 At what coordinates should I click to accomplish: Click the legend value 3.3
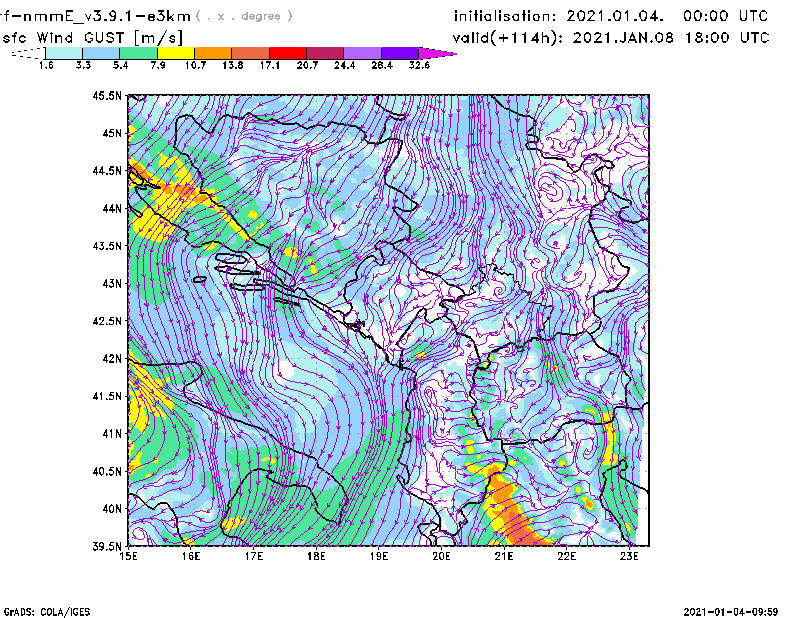pos(83,65)
